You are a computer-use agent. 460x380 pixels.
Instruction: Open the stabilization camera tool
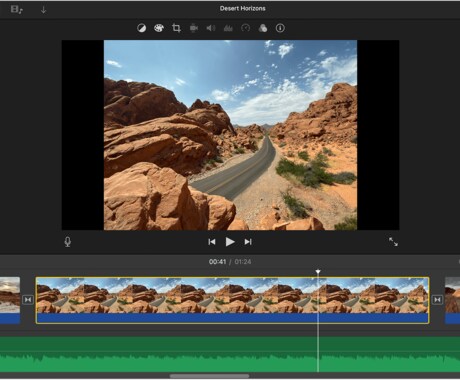click(x=194, y=28)
